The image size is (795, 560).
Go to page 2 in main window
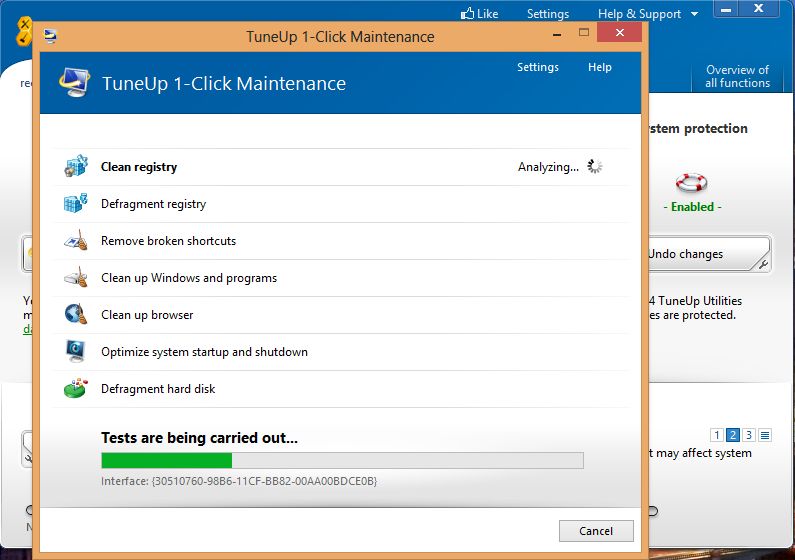[x=733, y=435]
